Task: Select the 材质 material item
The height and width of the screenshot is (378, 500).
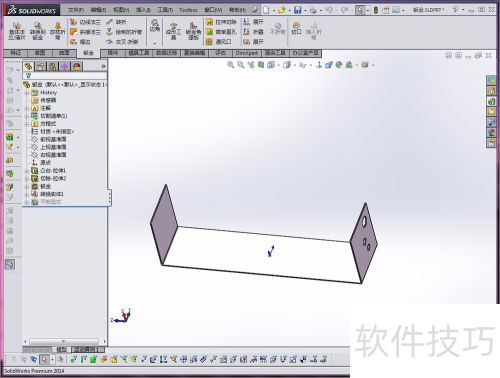Action: pos(53,132)
